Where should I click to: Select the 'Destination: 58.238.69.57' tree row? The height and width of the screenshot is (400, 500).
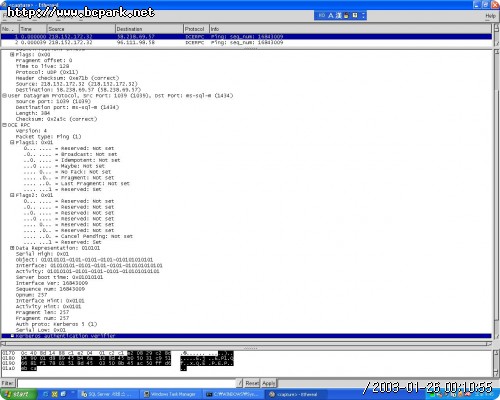click(x=78, y=90)
